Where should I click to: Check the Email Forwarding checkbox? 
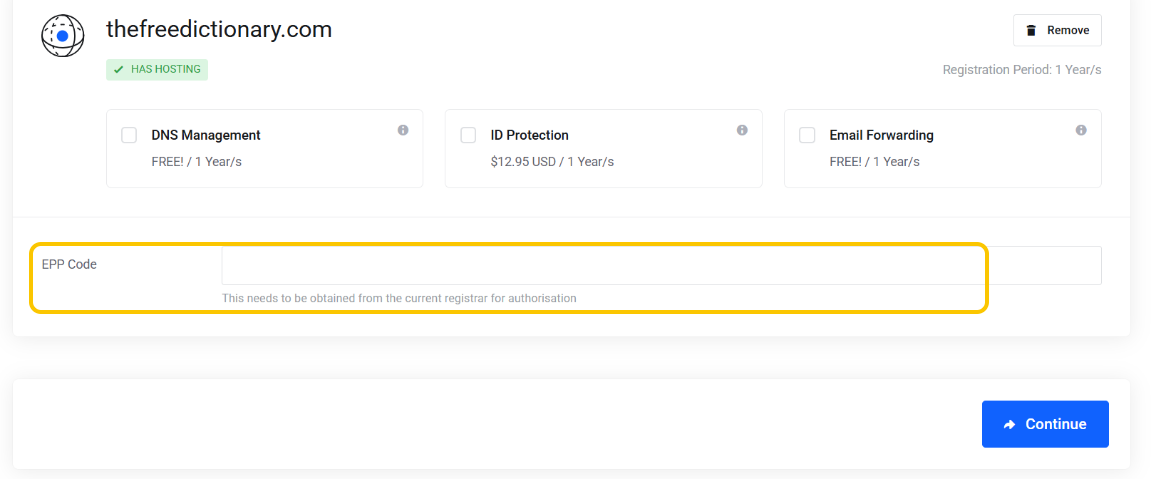pos(807,135)
